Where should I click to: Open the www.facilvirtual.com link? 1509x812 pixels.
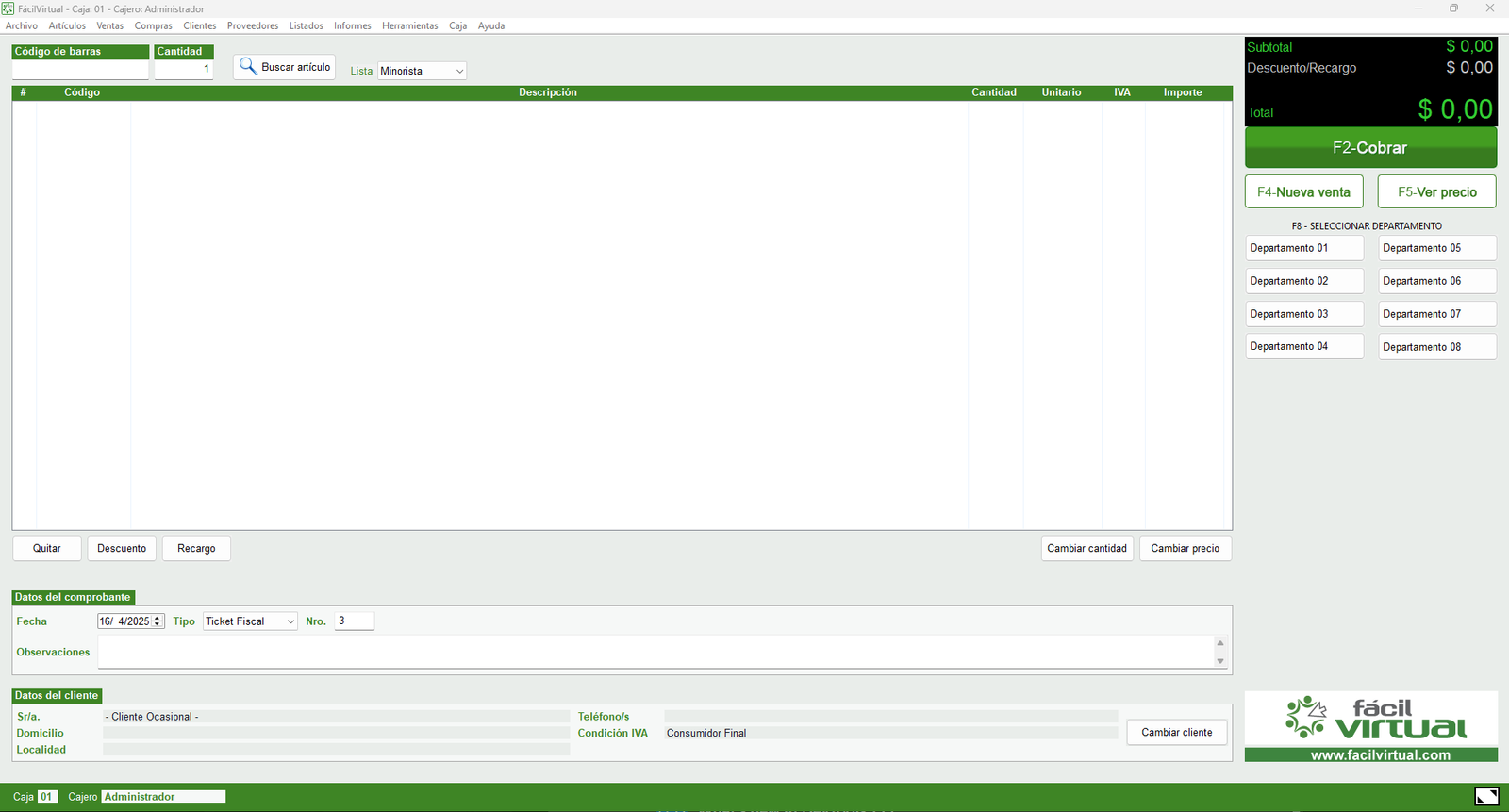pyautogui.click(x=1381, y=755)
